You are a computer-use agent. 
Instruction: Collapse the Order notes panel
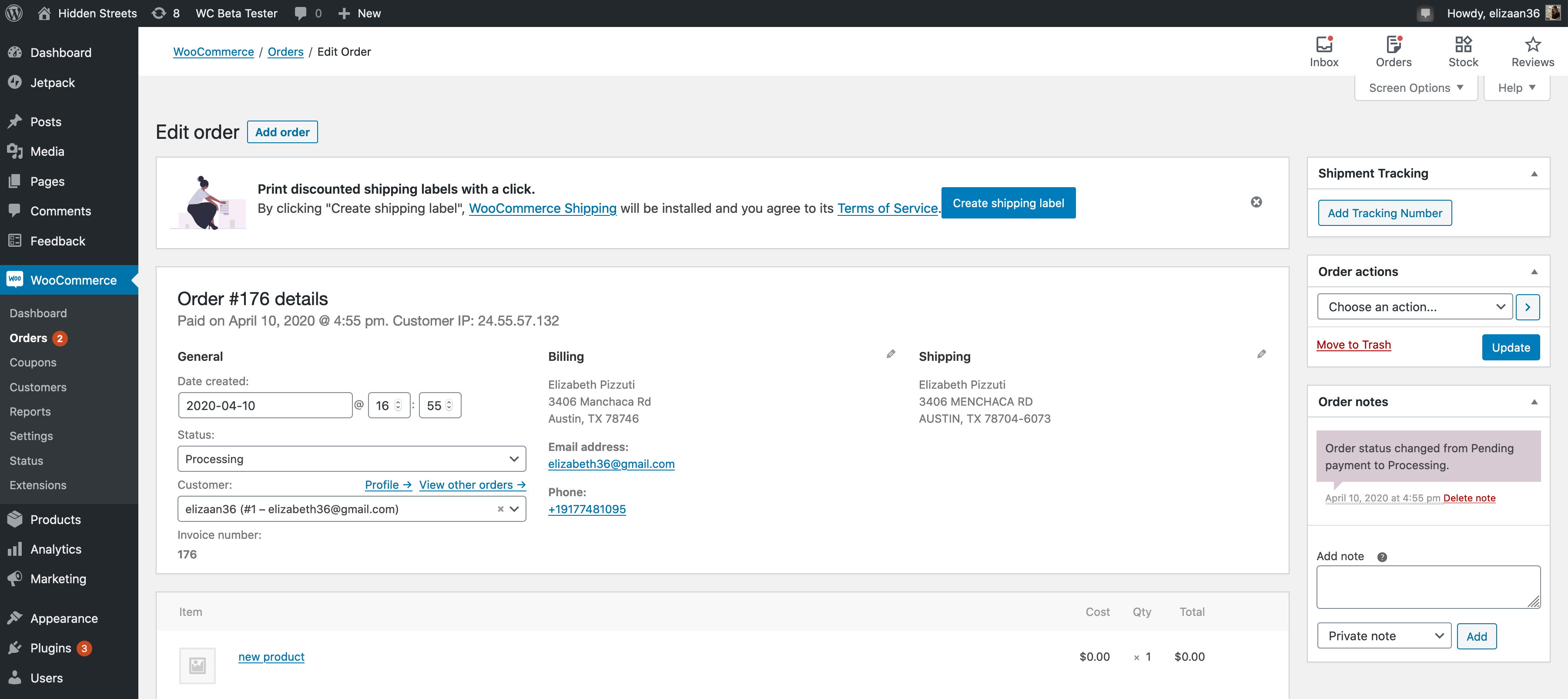coord(1534,402)
